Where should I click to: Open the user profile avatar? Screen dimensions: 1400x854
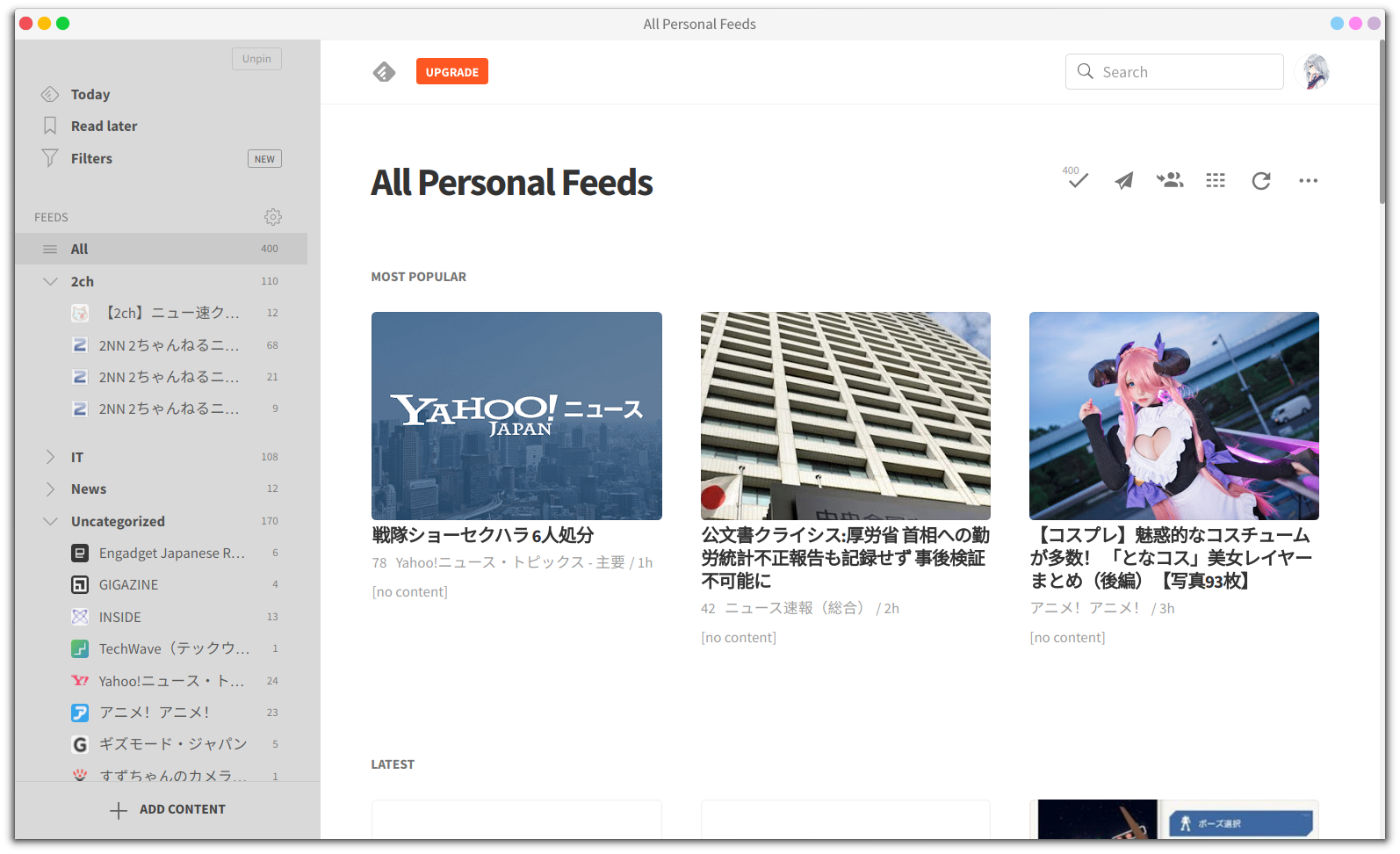click(1315, 72)
